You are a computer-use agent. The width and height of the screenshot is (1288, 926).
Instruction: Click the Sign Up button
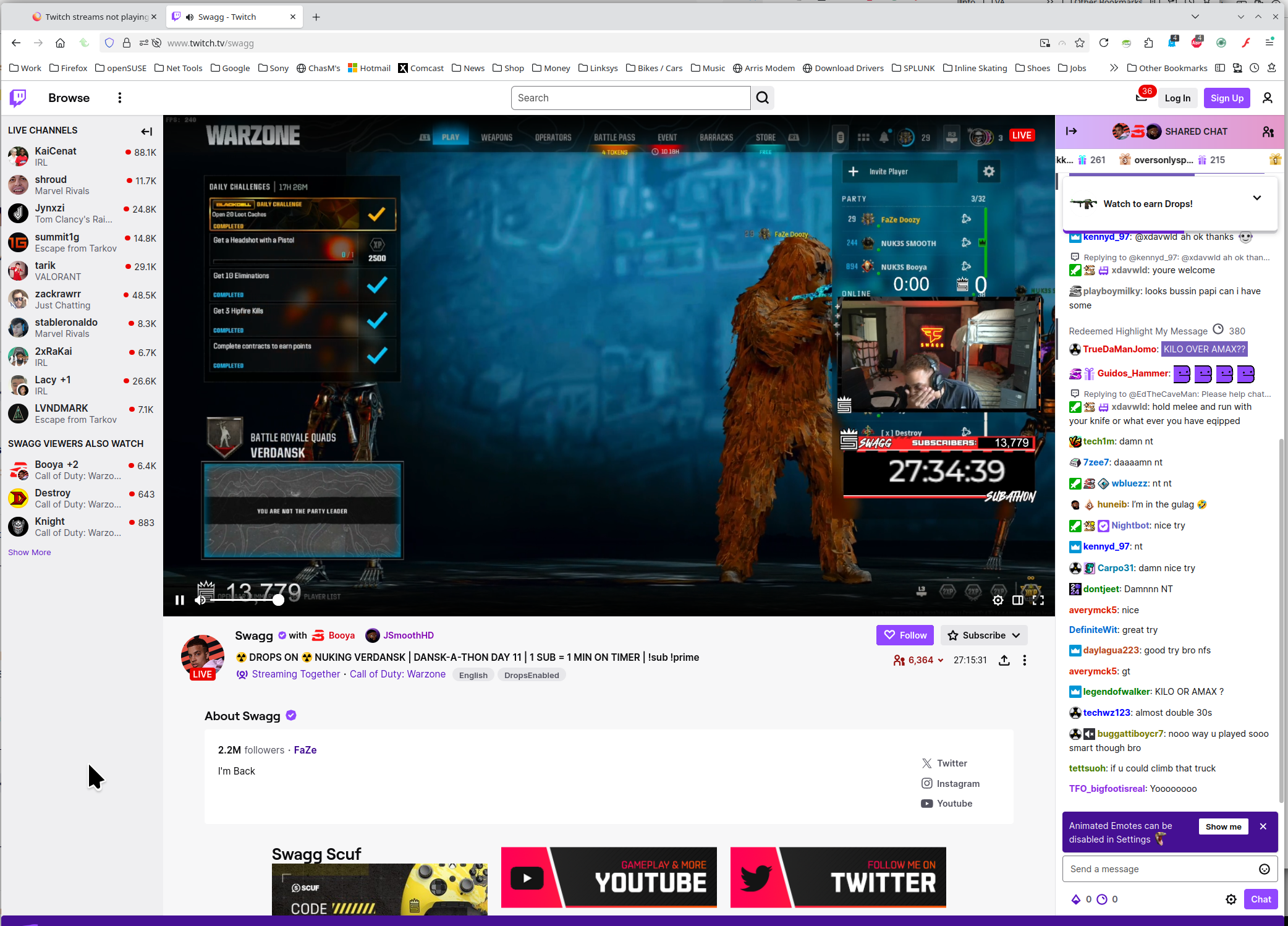pyautogui.click(x=1227, y=98)
